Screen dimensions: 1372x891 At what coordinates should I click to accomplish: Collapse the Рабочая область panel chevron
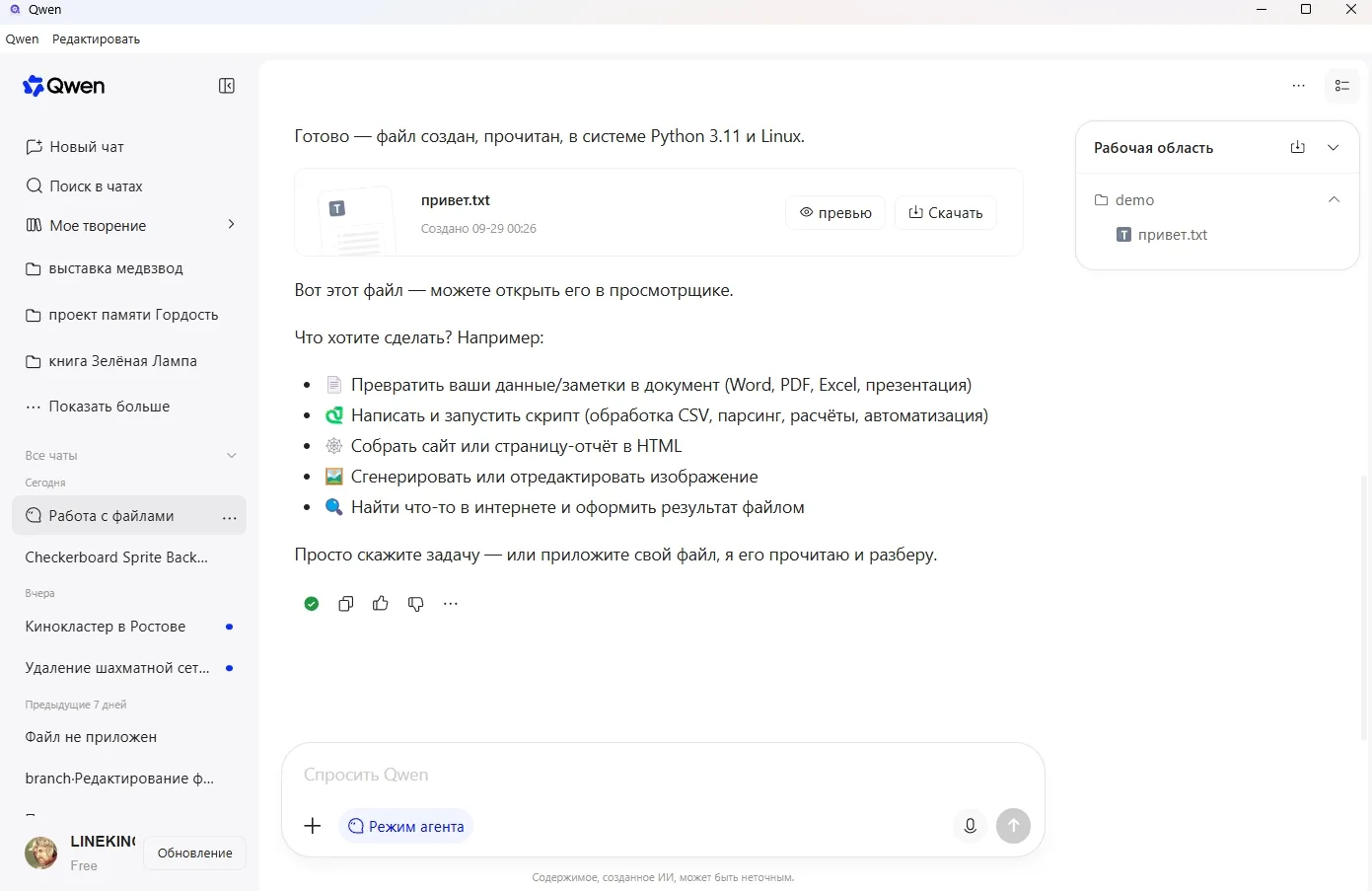point(1334,147)
